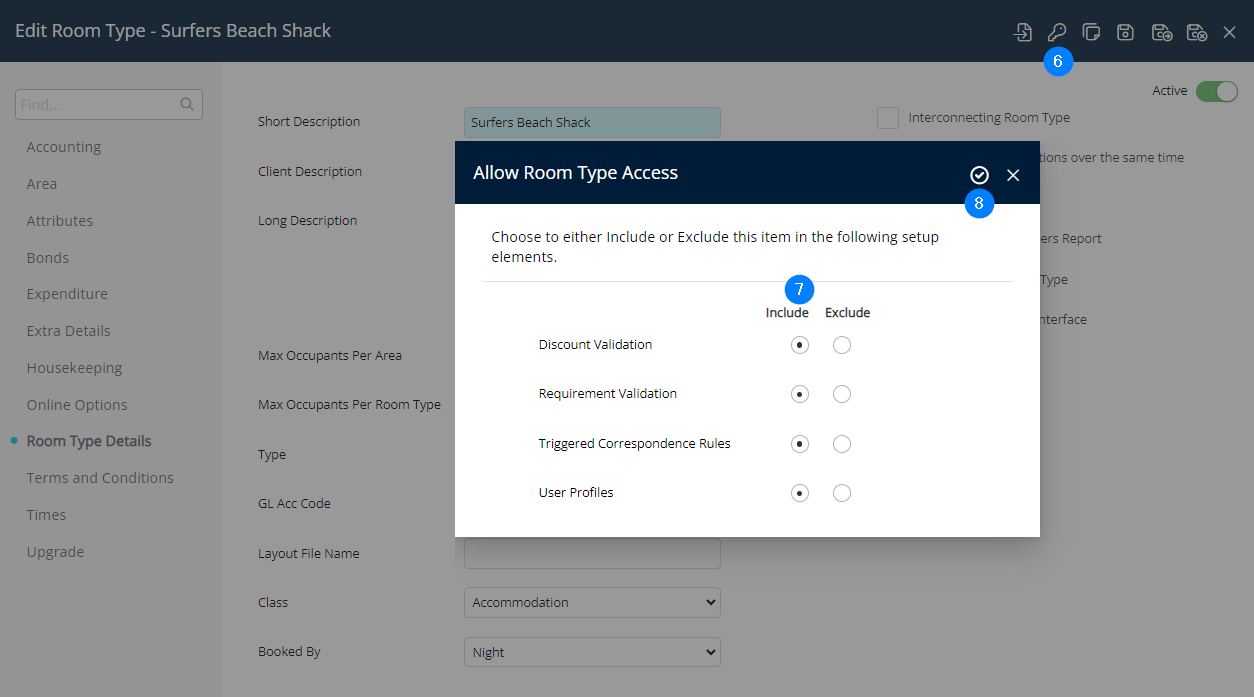Go to Online Options in sidebar
Screen dimensions: 1254x697
point(77,405)
